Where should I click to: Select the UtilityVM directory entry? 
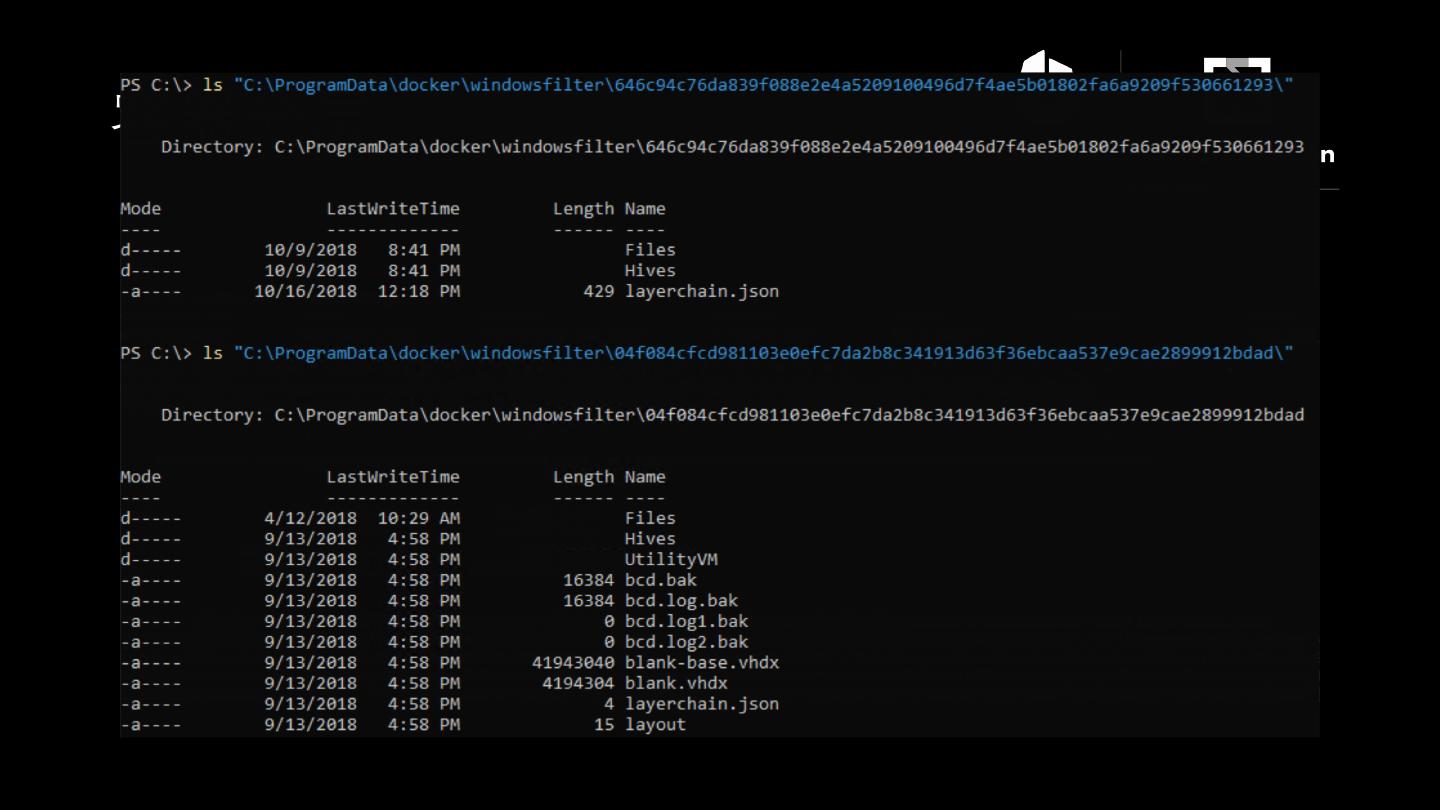[671, 559]
